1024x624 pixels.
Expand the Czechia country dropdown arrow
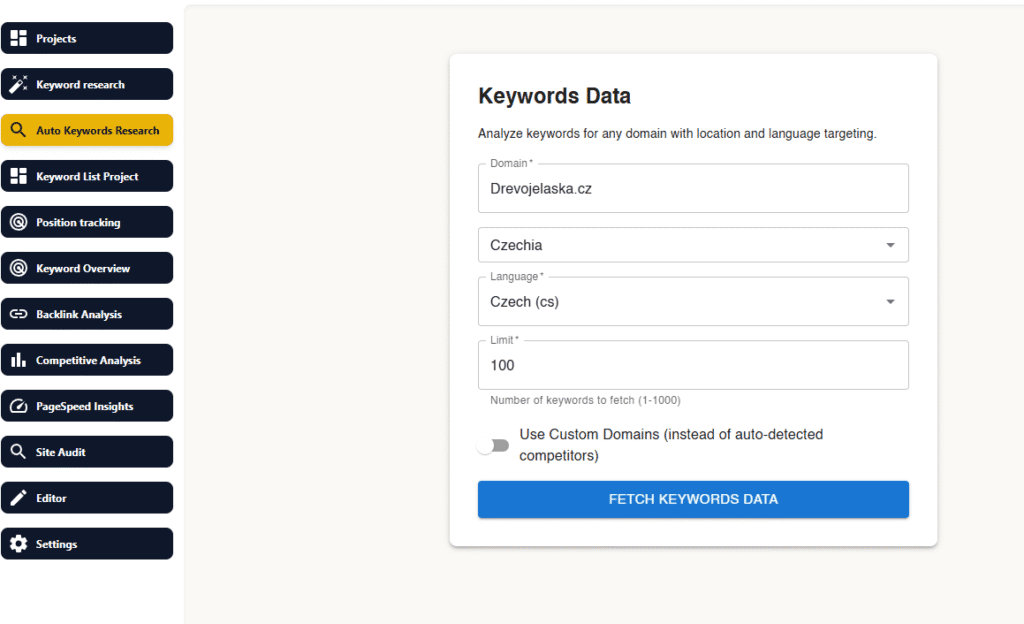(890, 245)
